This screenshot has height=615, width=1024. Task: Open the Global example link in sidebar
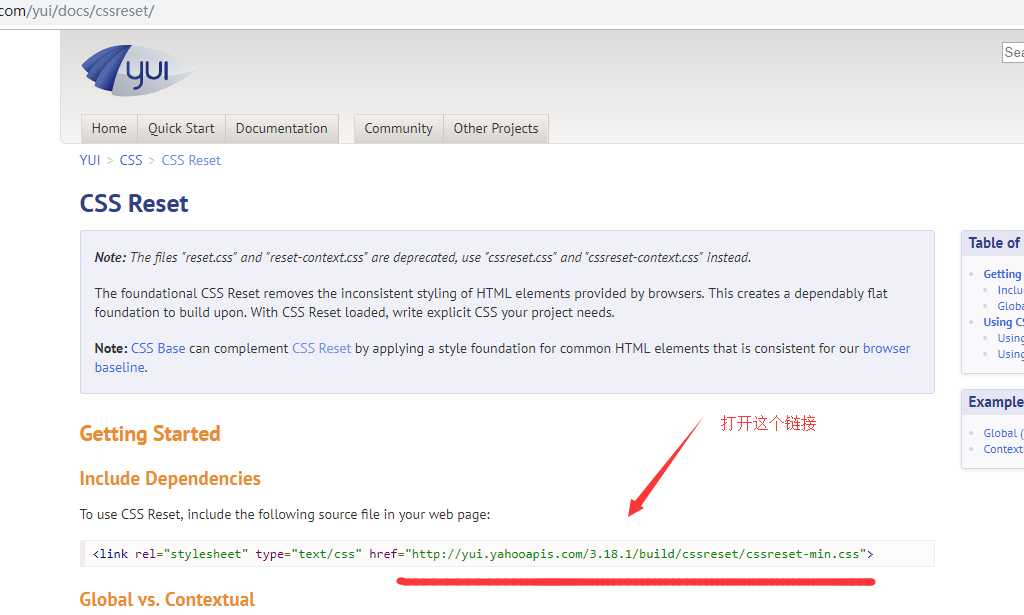(x=1003, y=434)
